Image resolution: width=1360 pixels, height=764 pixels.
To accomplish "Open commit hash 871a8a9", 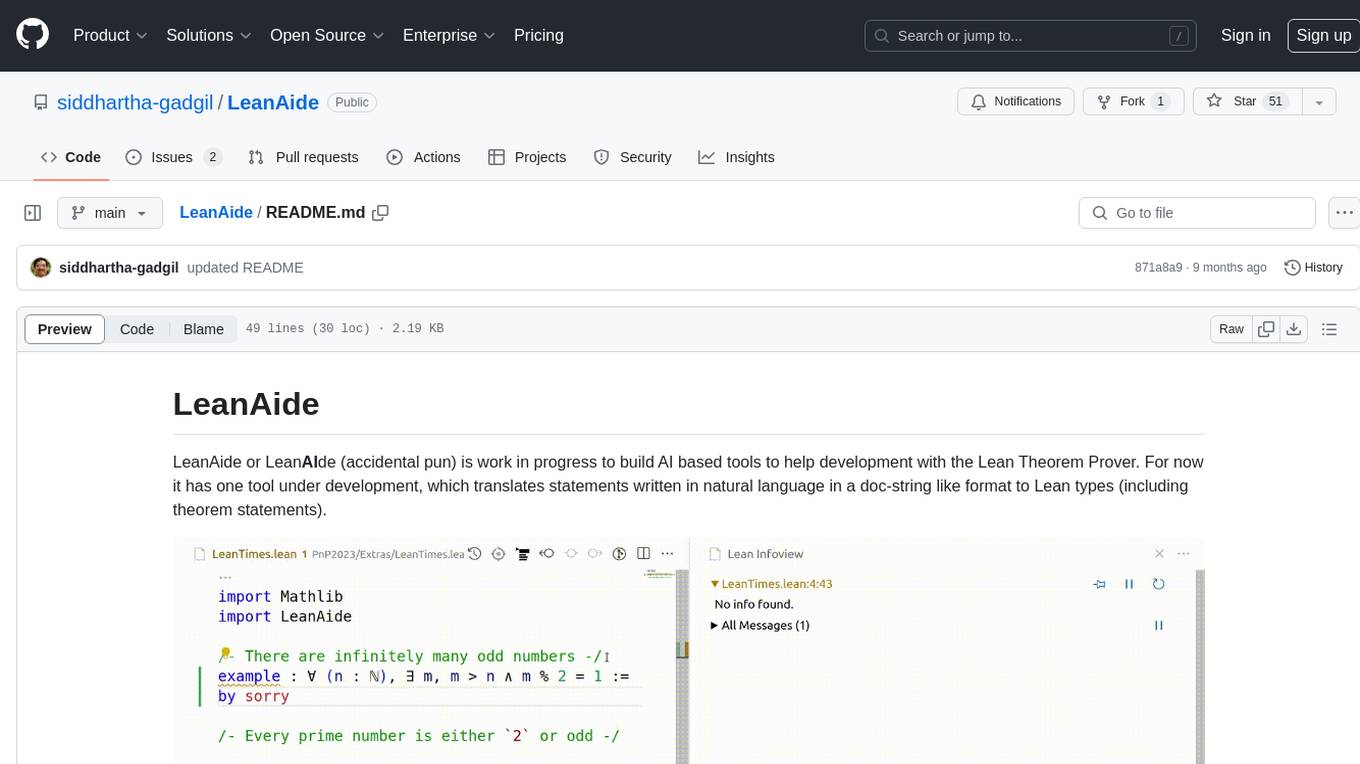I will (x=1158, y=268).
